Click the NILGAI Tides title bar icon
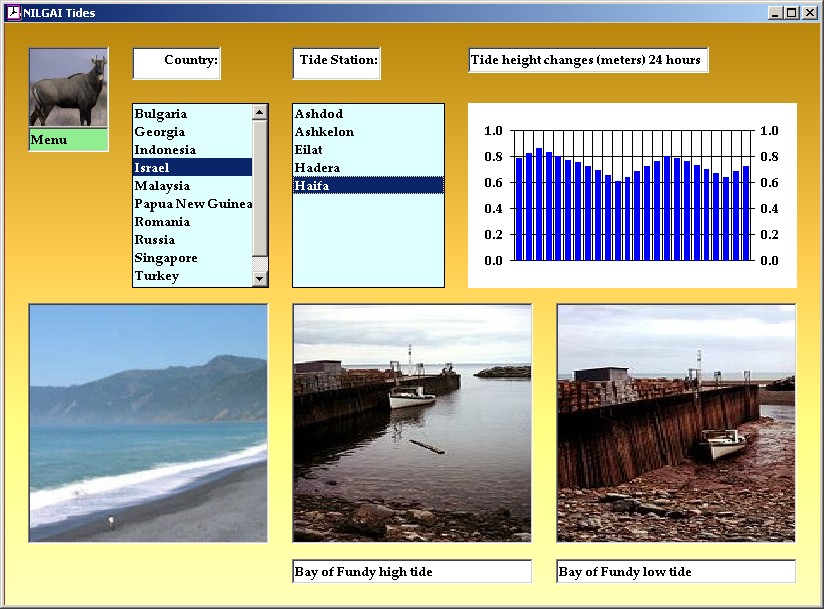 (13, 13)
